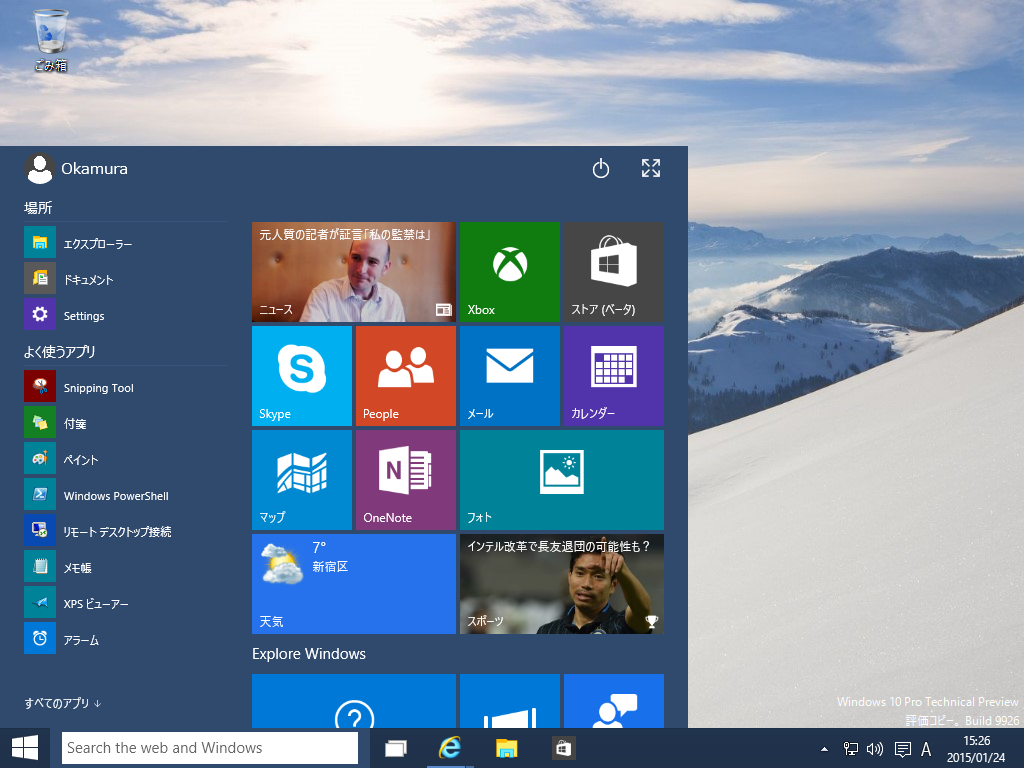
Task: Launch Windows PowerShell
Action: [125, 495]
